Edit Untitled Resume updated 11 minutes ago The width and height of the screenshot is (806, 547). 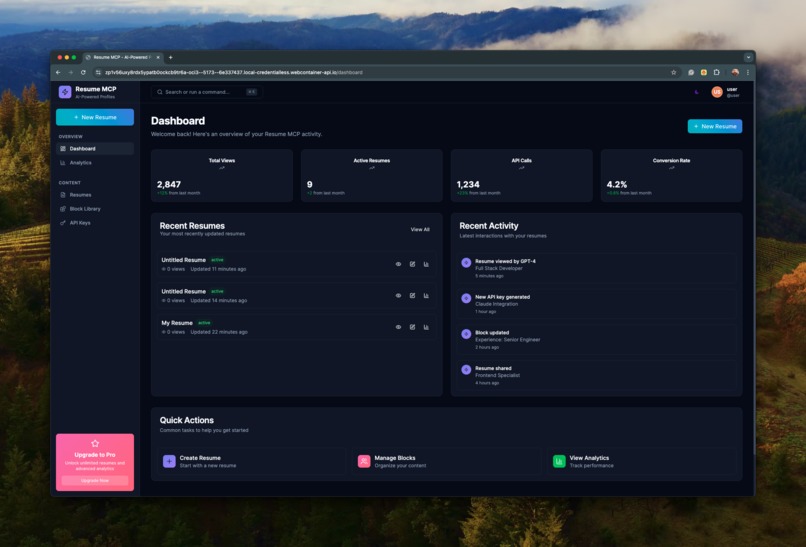click(412, 264)
